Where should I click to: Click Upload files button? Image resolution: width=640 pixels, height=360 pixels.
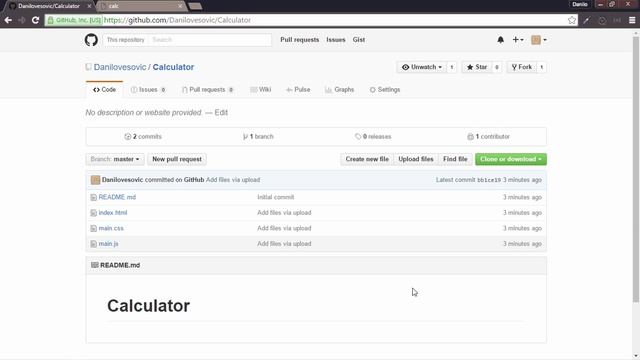tap(416, 159)
